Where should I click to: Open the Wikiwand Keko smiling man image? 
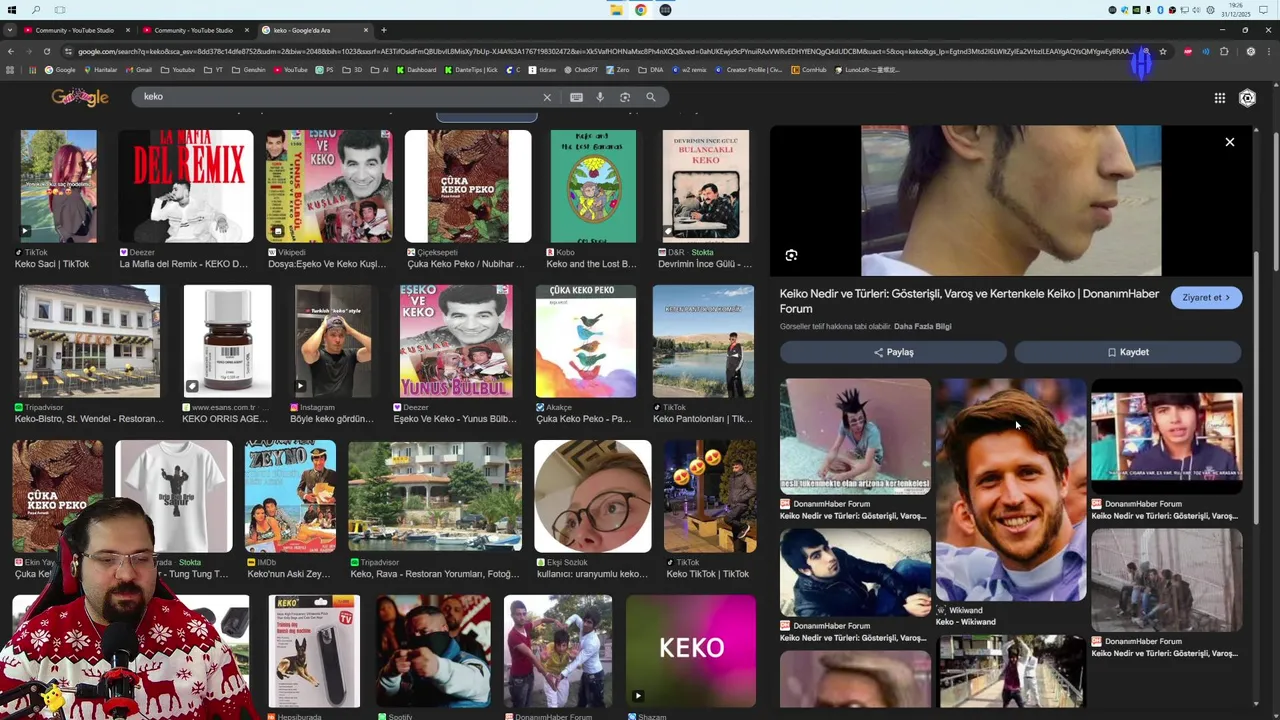tap(1011, 490)
